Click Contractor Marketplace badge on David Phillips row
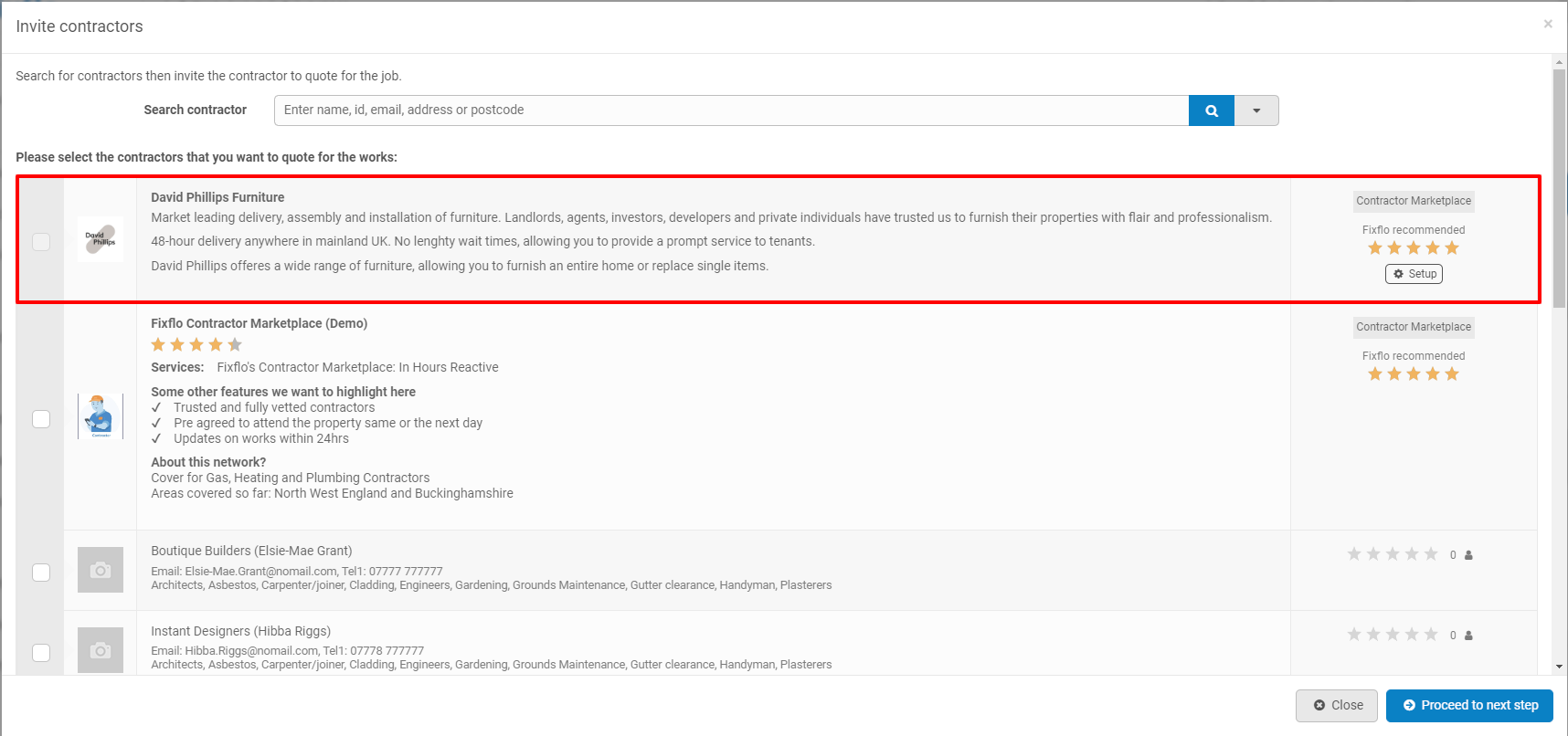 pyautogui.click(x=1414, y=201)
